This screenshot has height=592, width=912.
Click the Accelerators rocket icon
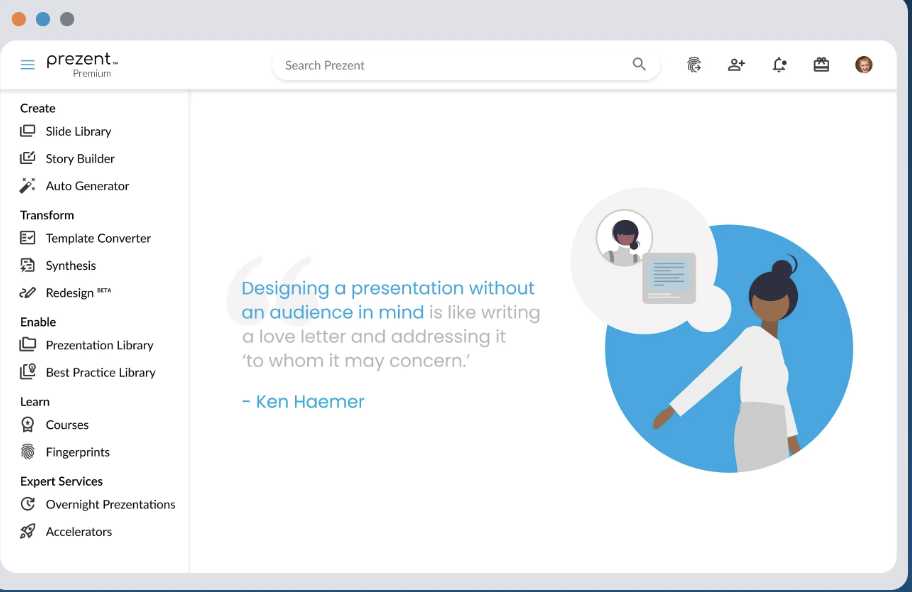tap(27, 532)
